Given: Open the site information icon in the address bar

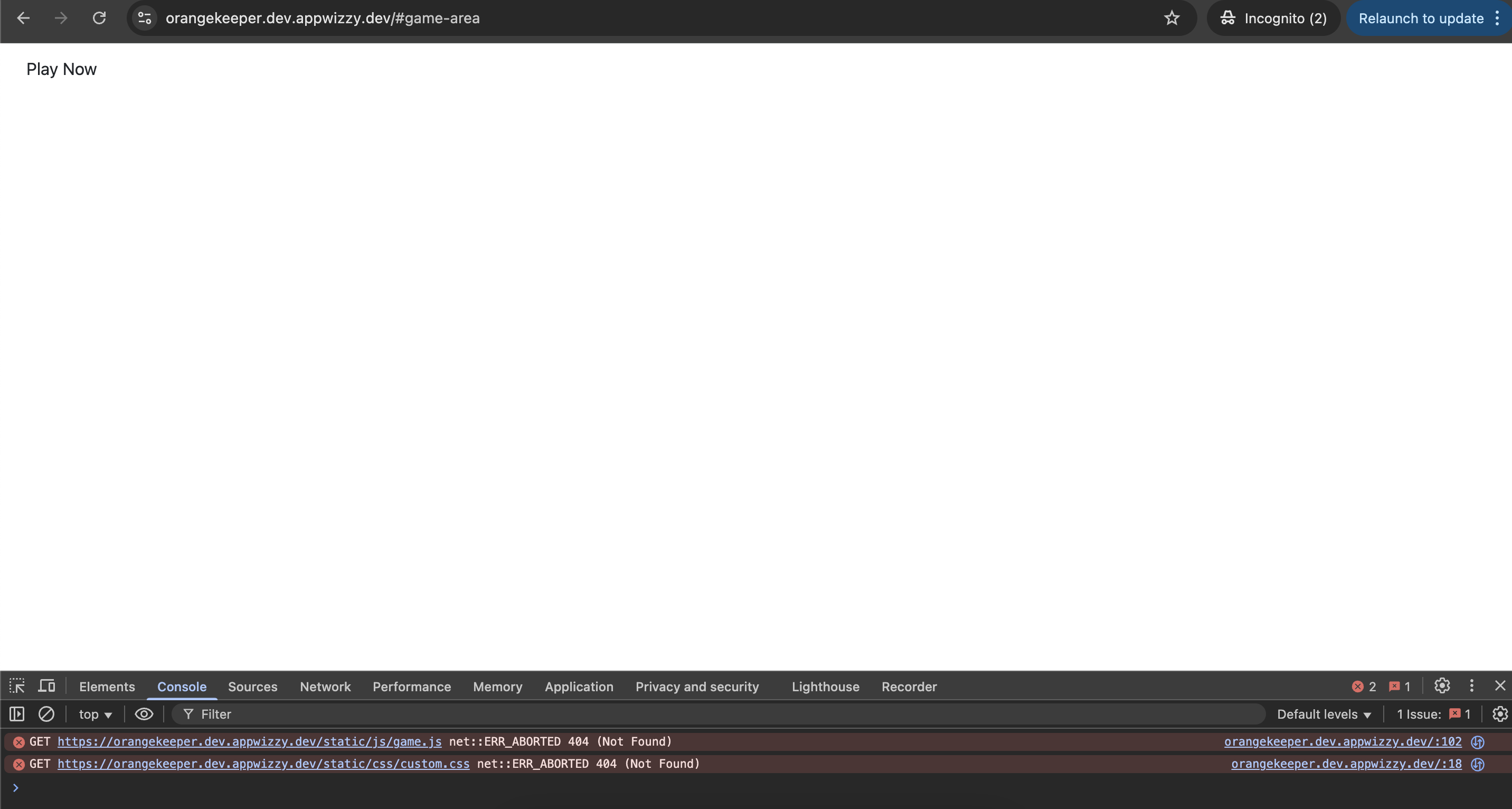Looking at the screenshot, I should coord(145,18).
